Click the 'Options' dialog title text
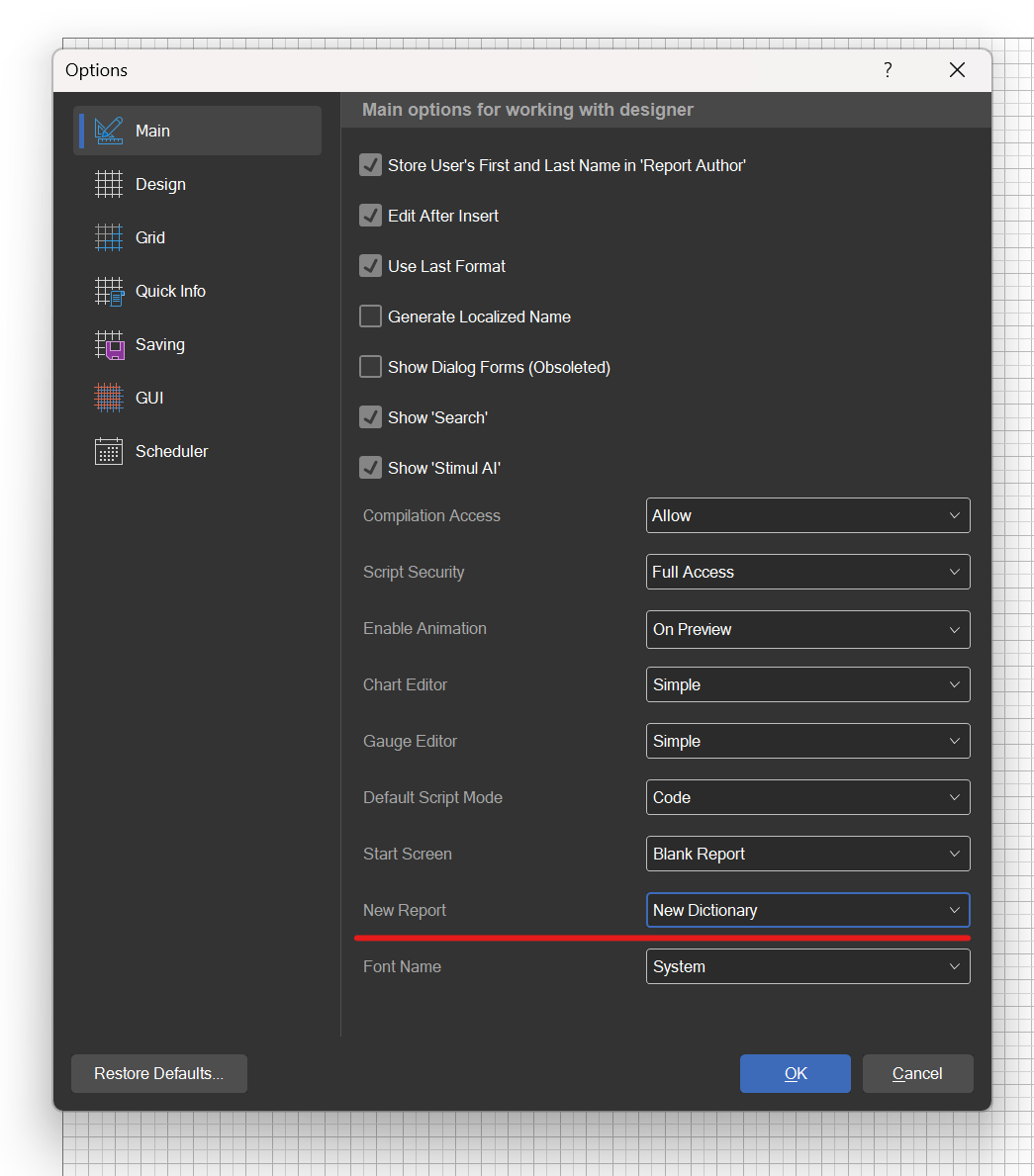The width and height of the screenshot is (1034, 1176). click(x=96, y=70)
